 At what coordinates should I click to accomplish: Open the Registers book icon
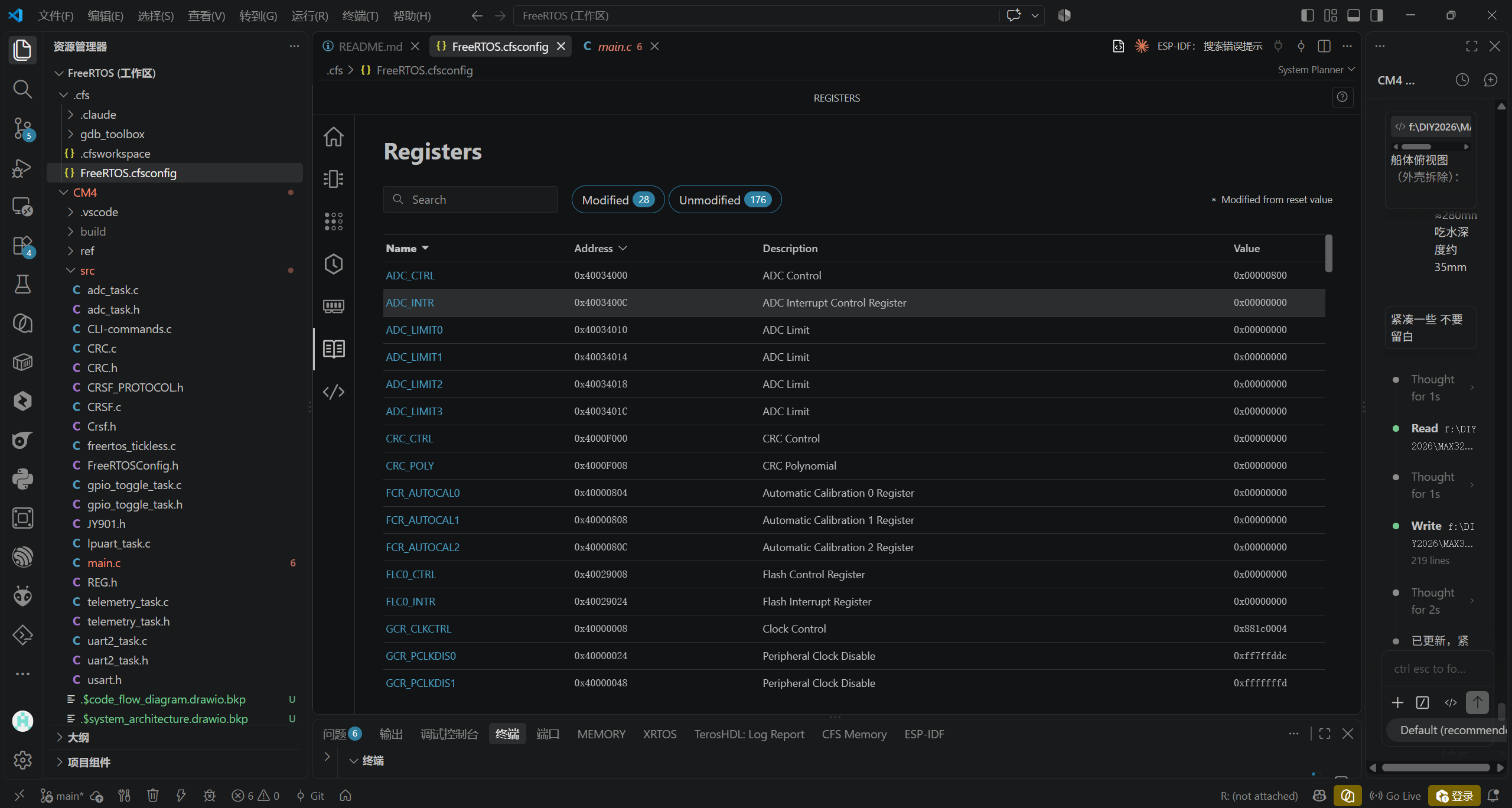(334, 349)
